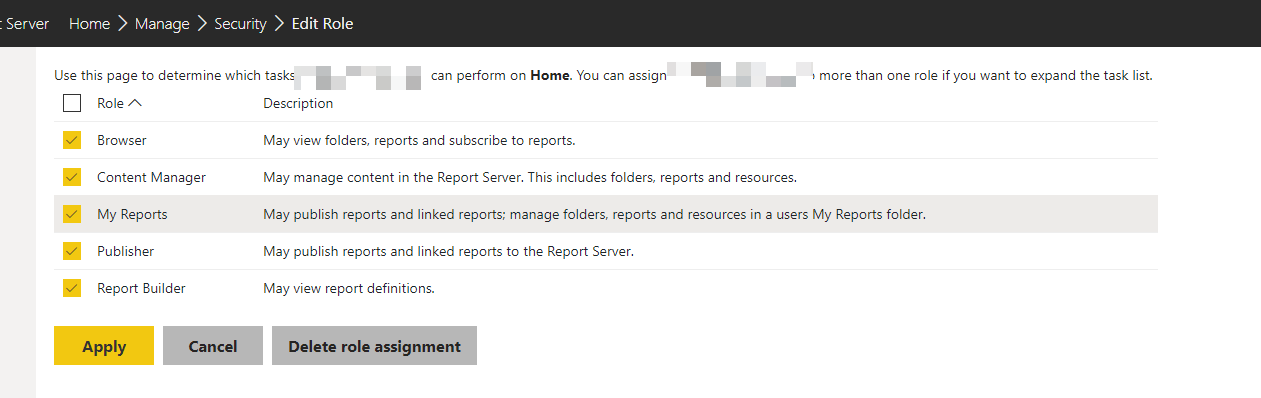This screenshot has width=1261, height=398.
Task: Sort the list by the Role column header
Action: coord(119,103)
